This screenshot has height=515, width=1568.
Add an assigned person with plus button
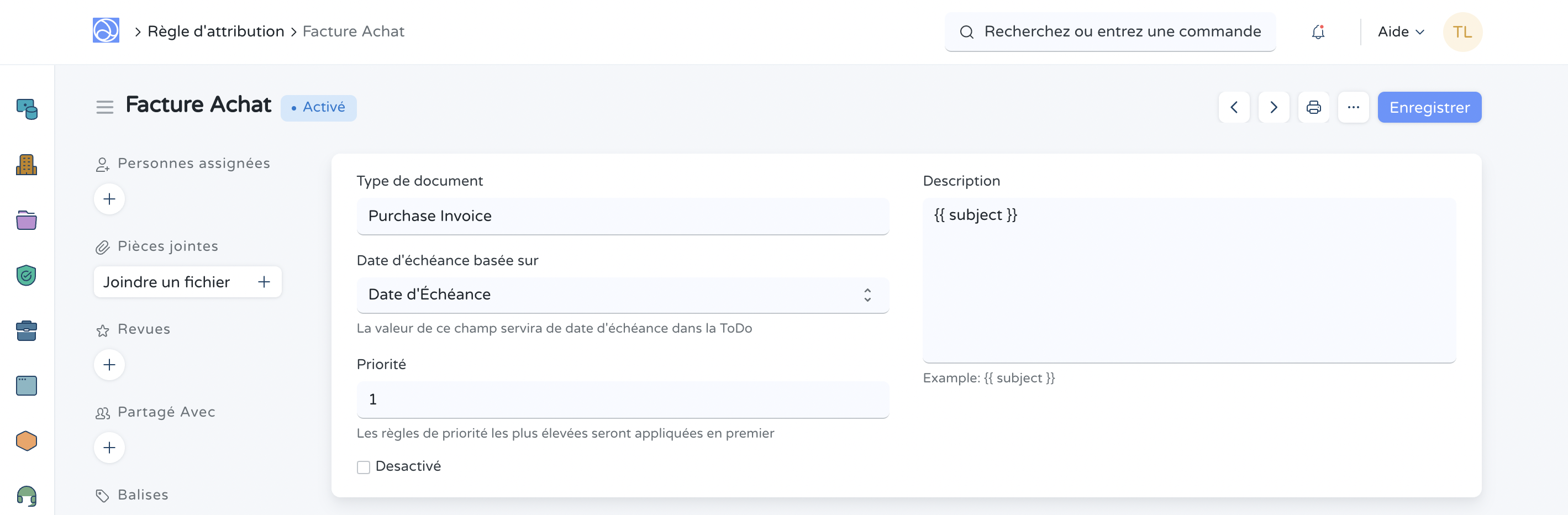pos(109,199)
